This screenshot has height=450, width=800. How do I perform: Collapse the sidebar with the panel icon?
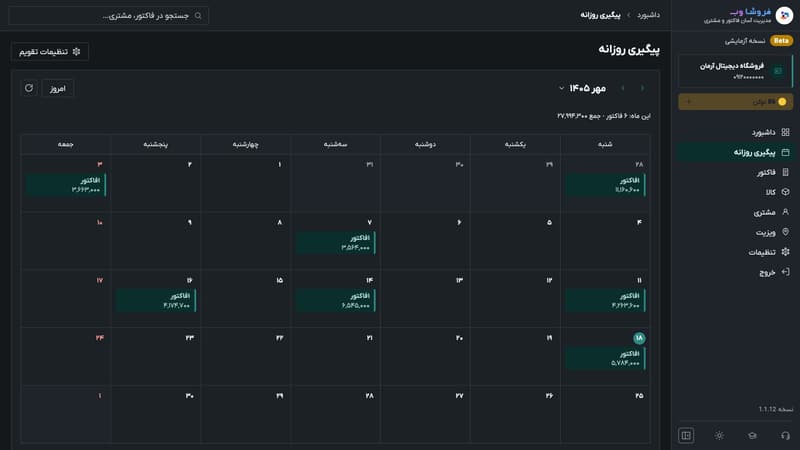[x=686, y=435]
